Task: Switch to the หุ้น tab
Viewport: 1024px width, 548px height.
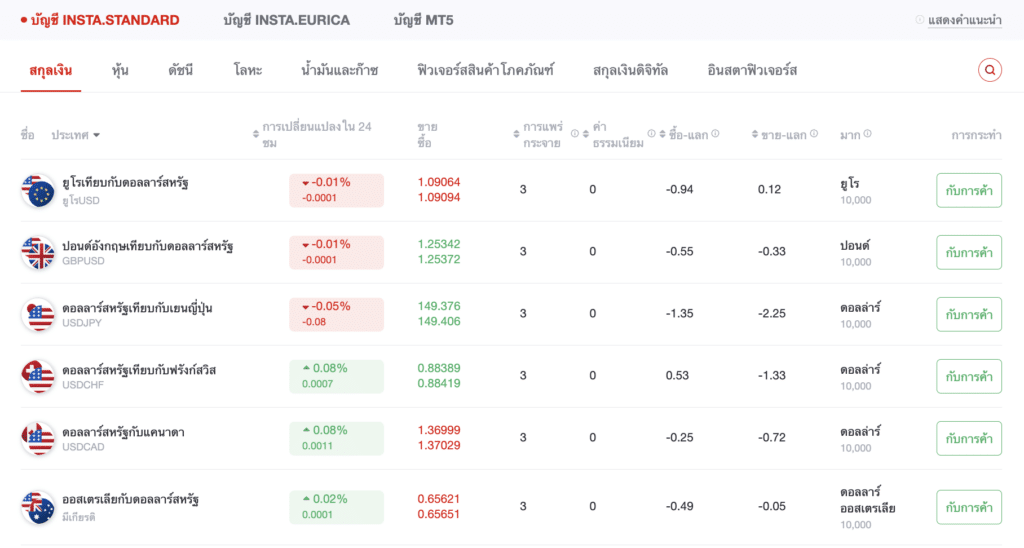Action: pos(121,70)
